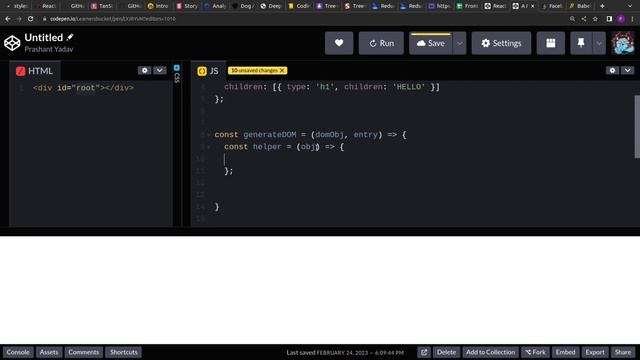Viewport: 640px width, 360px height.
Task: Click the browser zoom magnifier icon
Action: coord(572,19)
